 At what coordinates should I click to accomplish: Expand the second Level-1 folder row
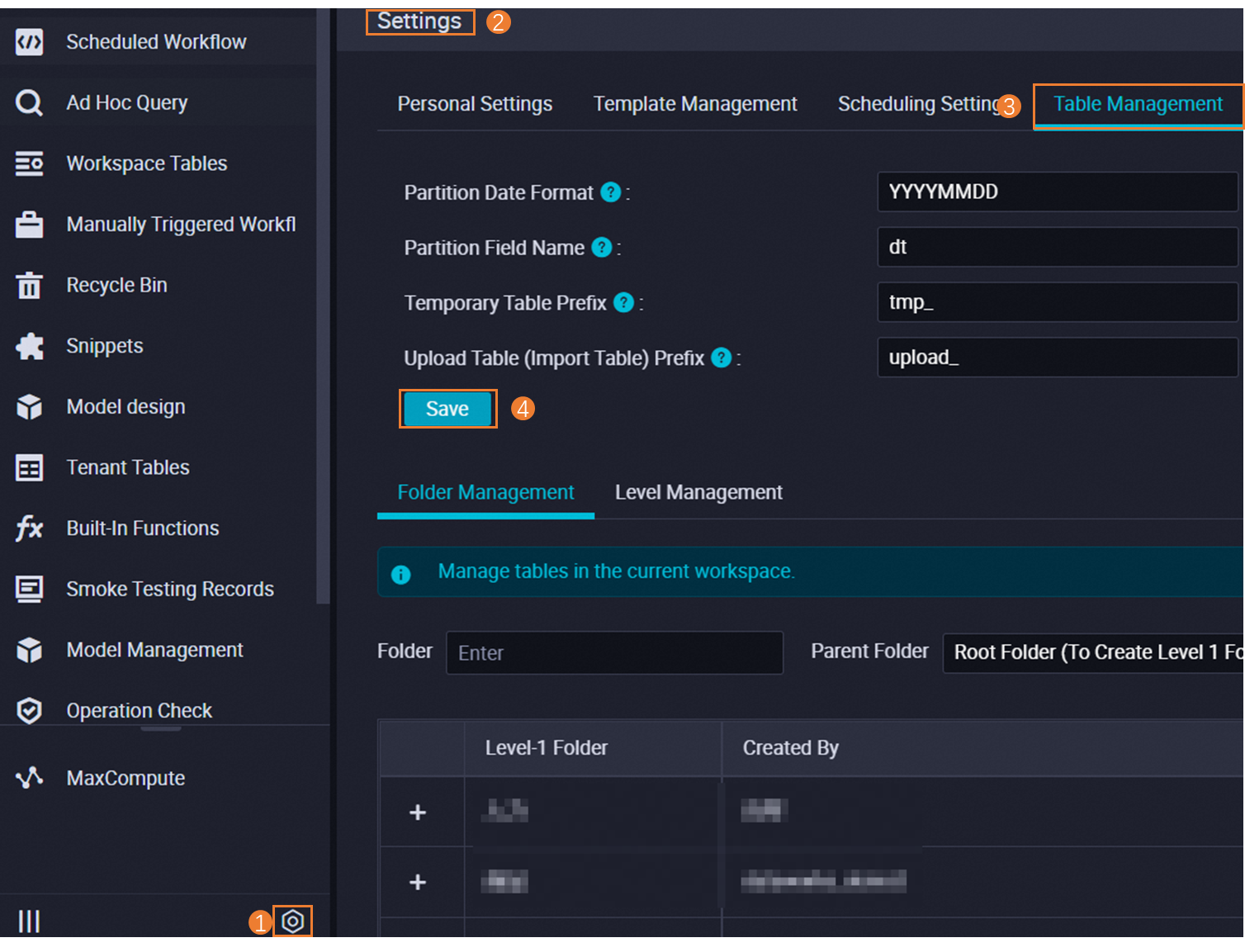[418, 883]
